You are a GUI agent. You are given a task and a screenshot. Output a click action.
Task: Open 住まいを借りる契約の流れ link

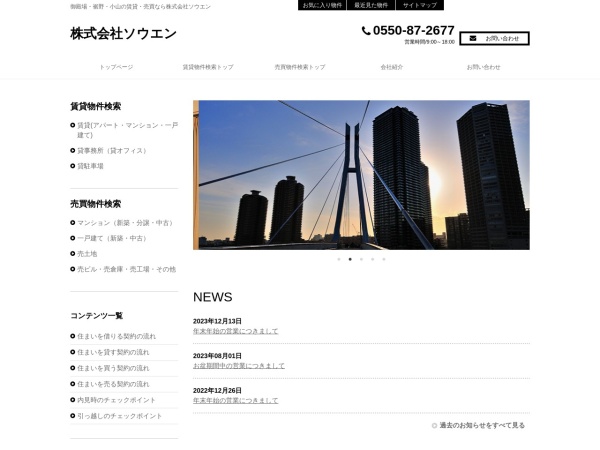pos(116,336)
